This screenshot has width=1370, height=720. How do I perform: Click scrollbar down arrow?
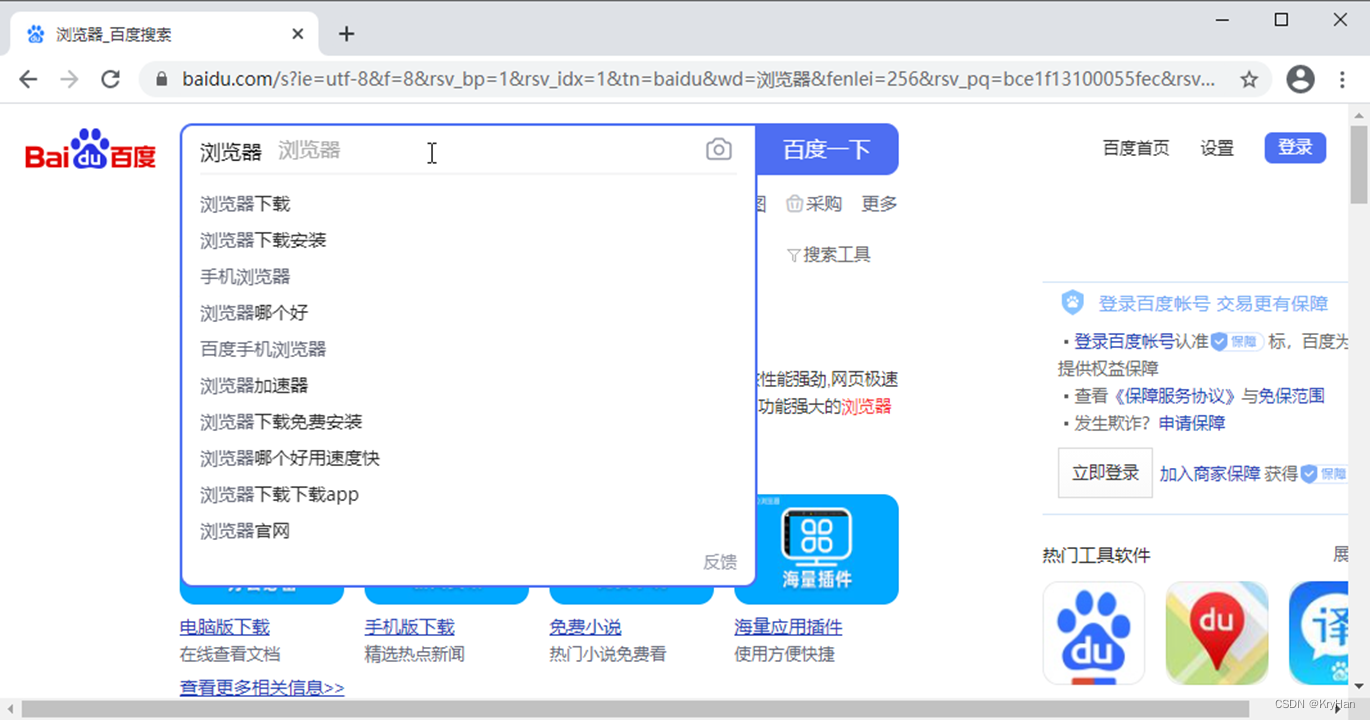pyautogui.click(x=1359, y=687)
